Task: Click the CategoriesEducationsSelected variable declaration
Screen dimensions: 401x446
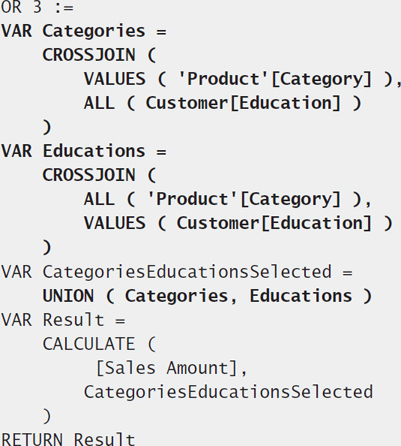Action: coord(187,272)
